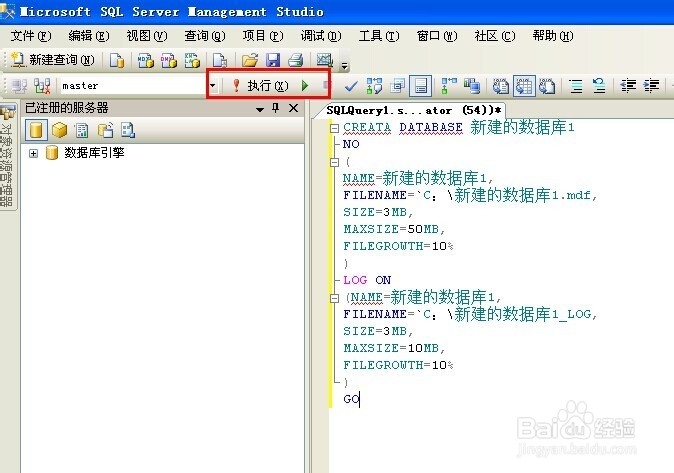The image size is (674, 473).
Task: Click the 执行(X) execute button
Action: [x=261, y=86]
